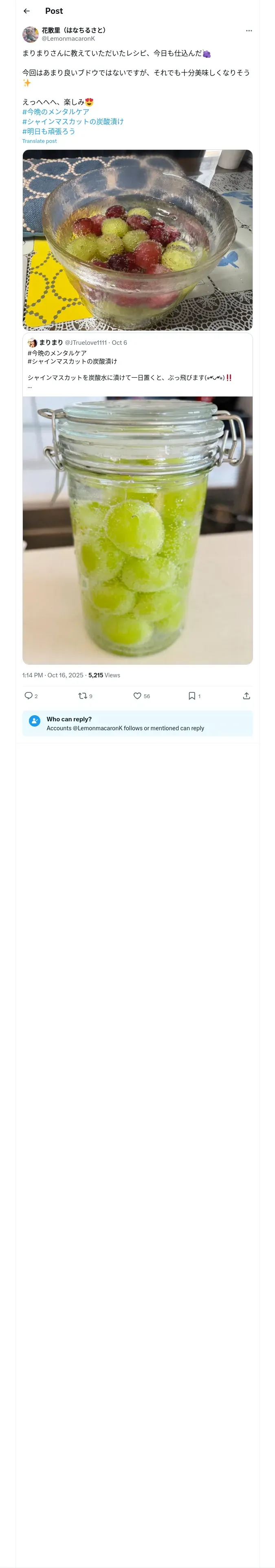The height and width of the screenshot is (1568, 275).
Task: Click the share upload icon
Action: pos(246,696)
